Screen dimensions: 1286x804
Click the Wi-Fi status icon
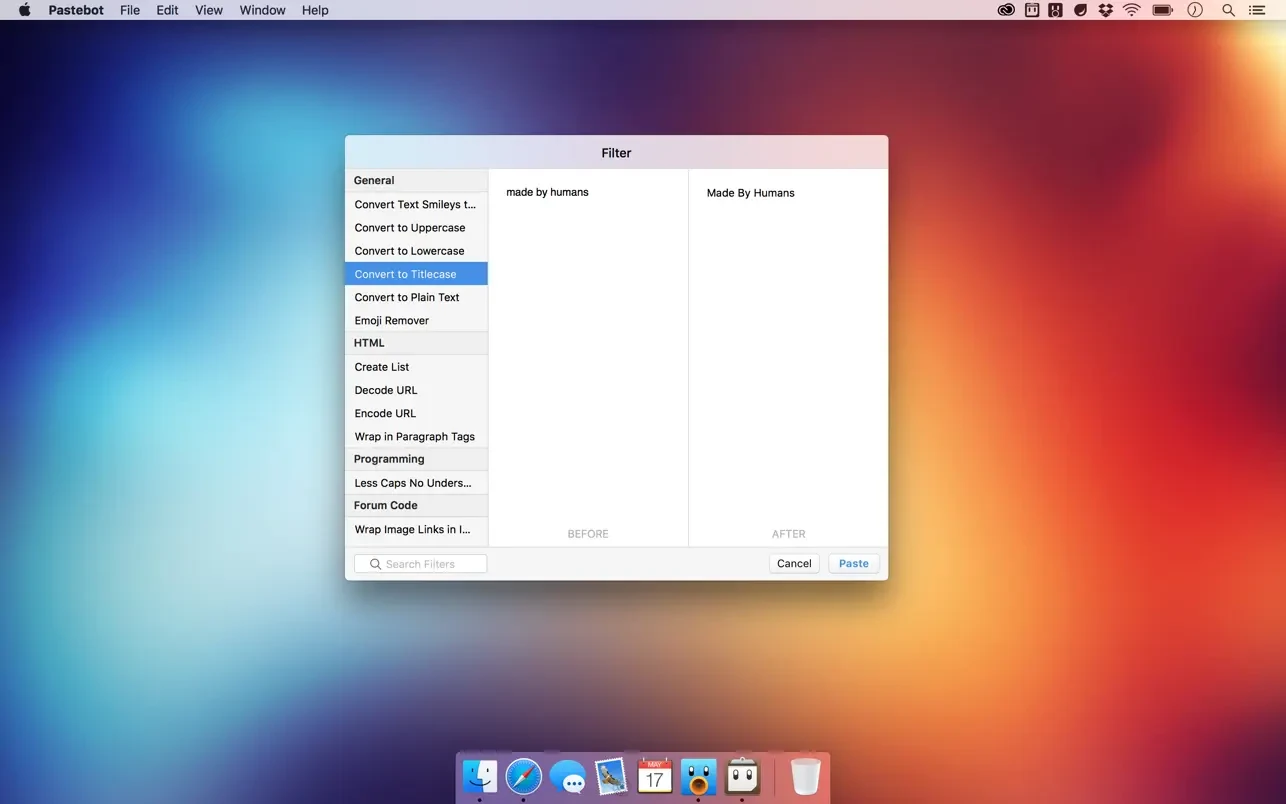tap(1132, 10)
